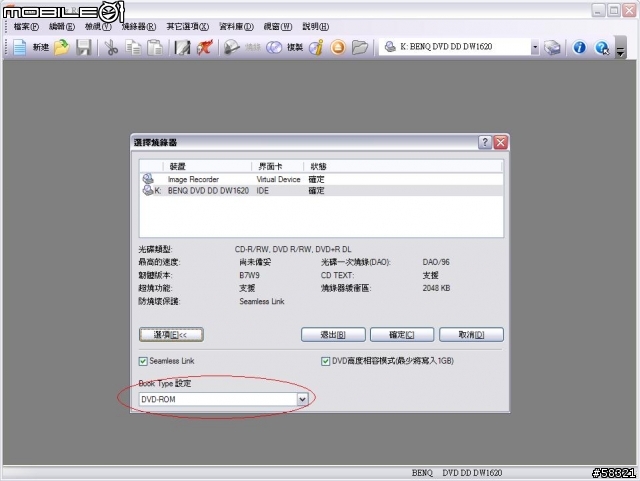Select the Image Recorder row
This screenshot has width=640, height=481.
(321, 179)
